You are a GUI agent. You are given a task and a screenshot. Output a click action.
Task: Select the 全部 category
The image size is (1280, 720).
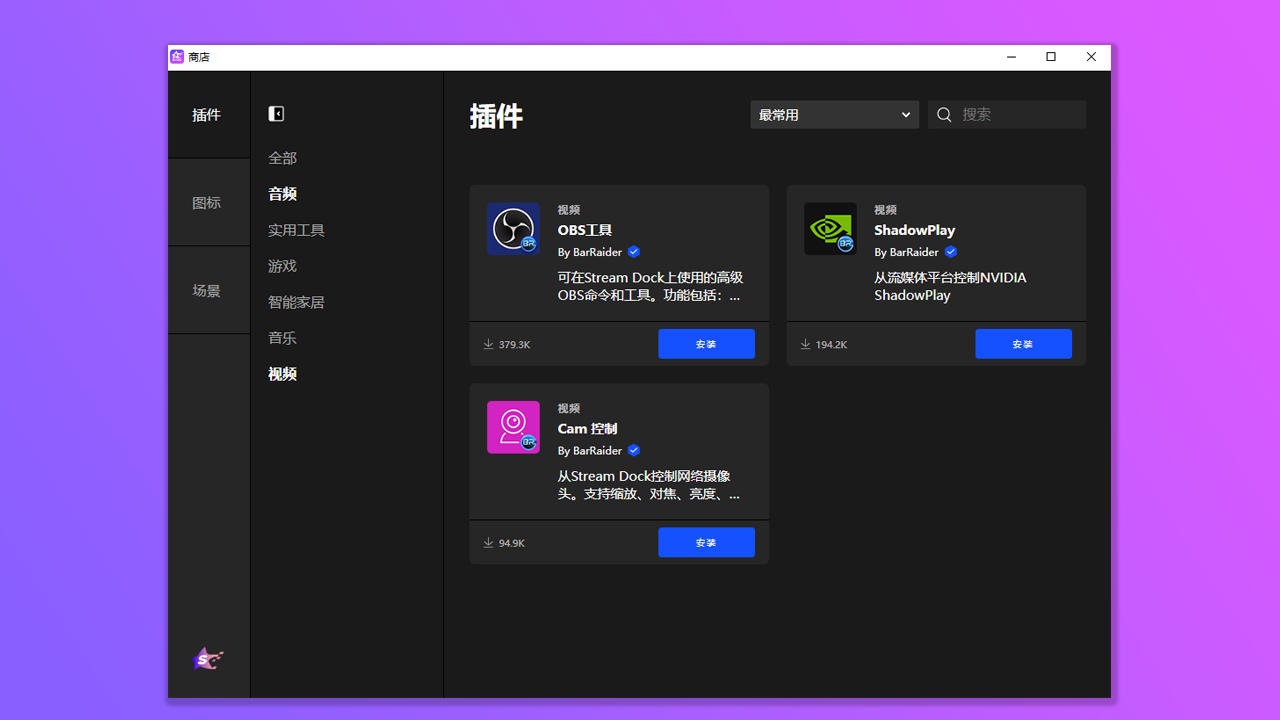[x=282, y=158]
